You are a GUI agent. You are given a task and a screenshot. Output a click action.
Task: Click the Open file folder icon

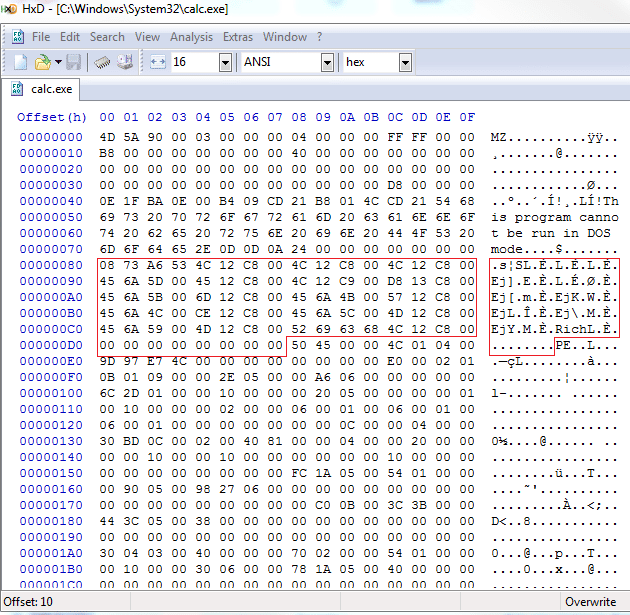(x=43, y=62)
